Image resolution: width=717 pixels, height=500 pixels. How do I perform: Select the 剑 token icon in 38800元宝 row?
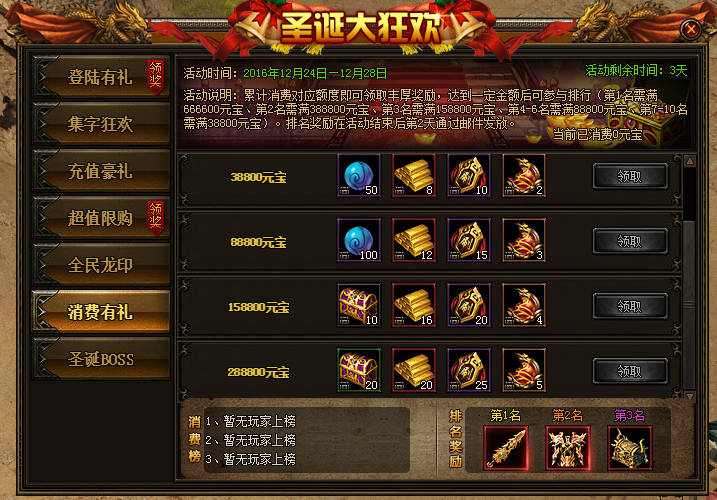click(469, 176)
